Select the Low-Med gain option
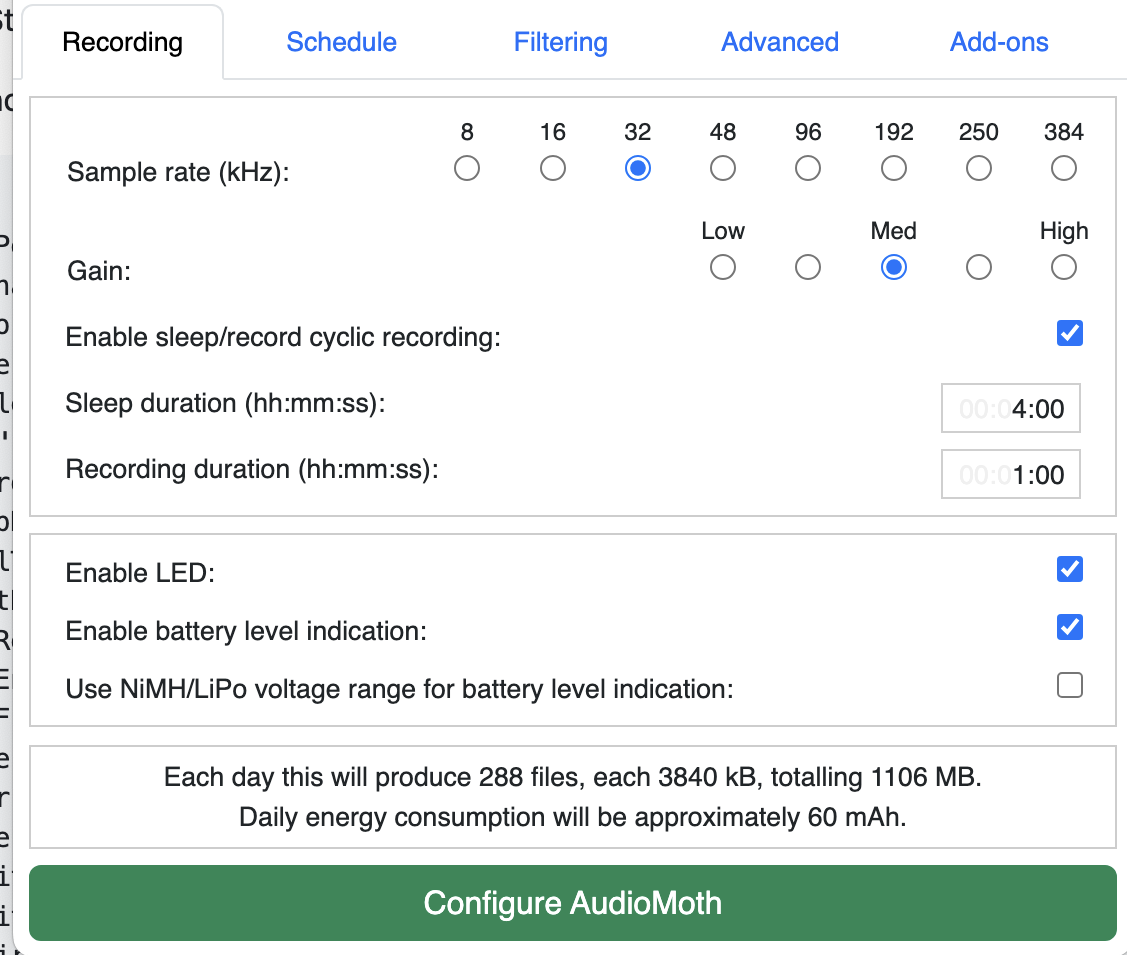The height and width of the screenshot is (955, 1127). tap(808, 267)
